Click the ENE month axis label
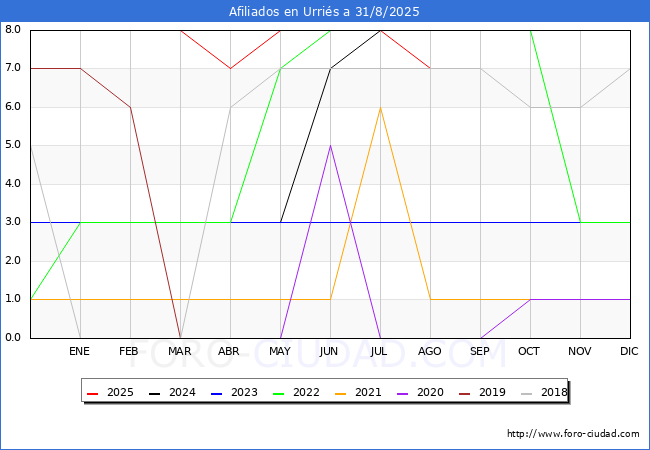 tap(80, 352)
